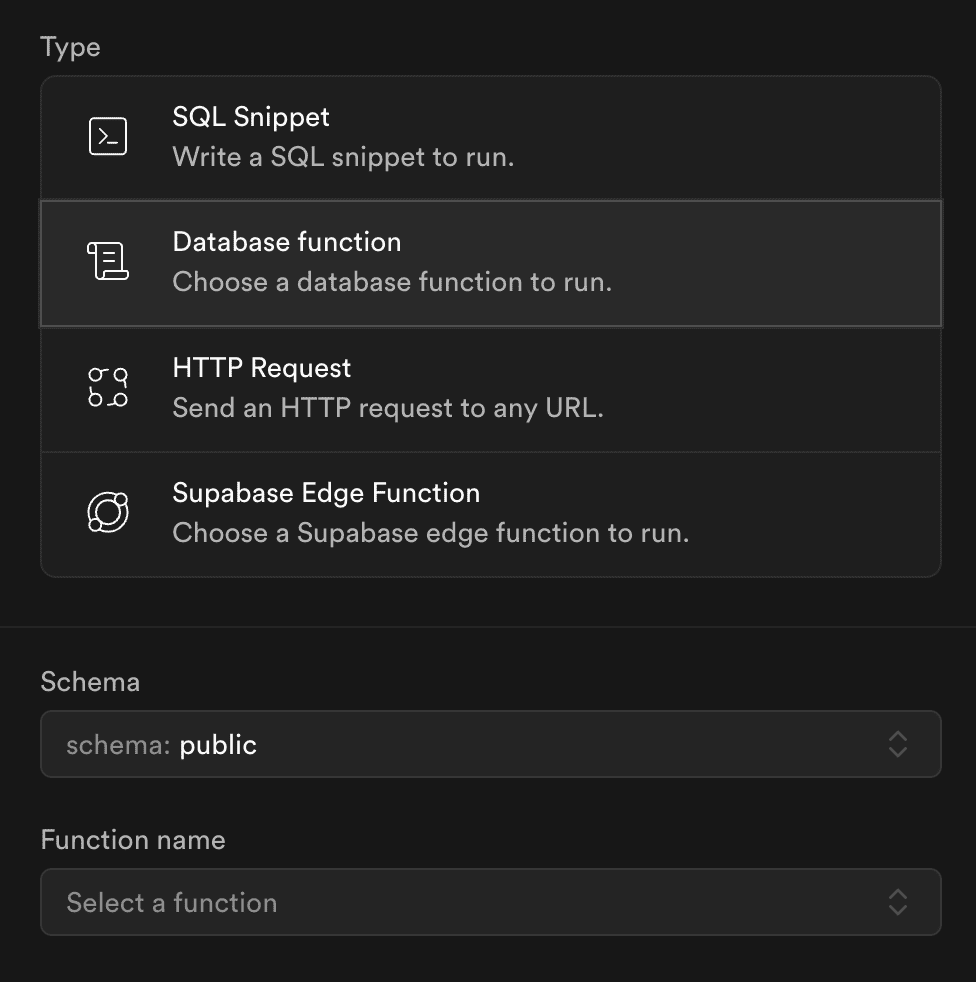Click the Function name field label
The image size is (976, 982).
133,840
